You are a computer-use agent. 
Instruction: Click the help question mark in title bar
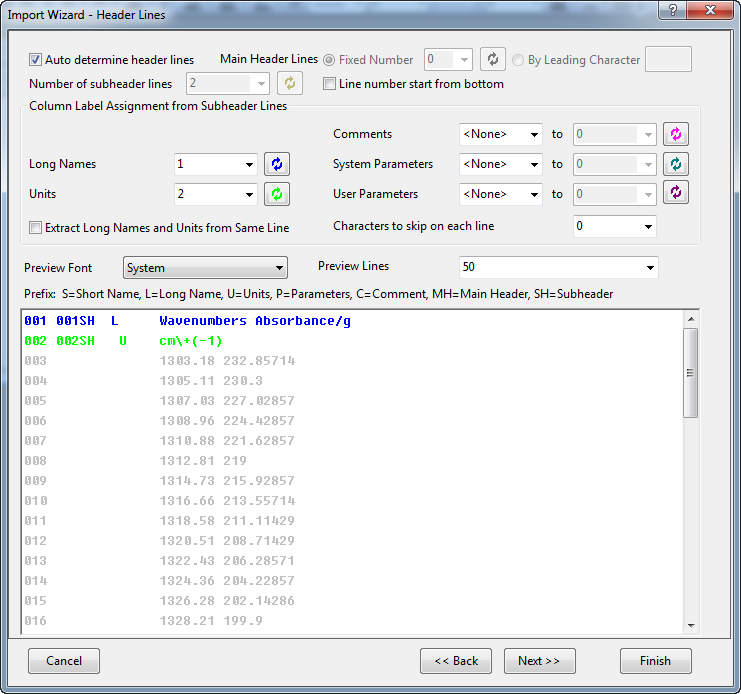[674, 11]
